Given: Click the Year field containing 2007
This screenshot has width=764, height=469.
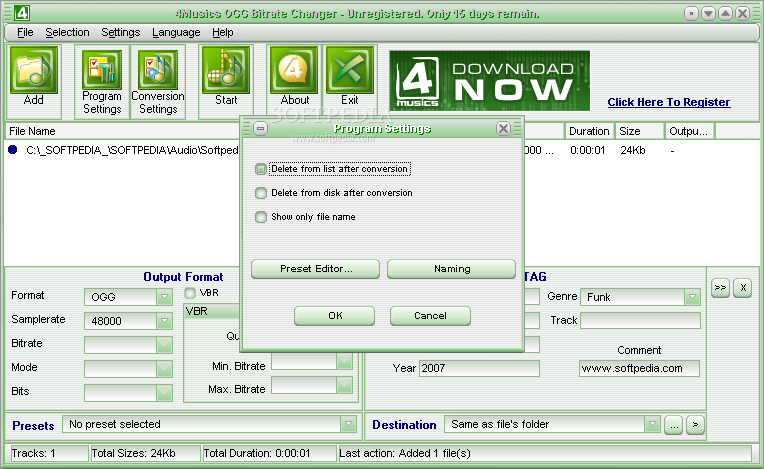Looking at the screenshot, I should [x=479, y=368].
